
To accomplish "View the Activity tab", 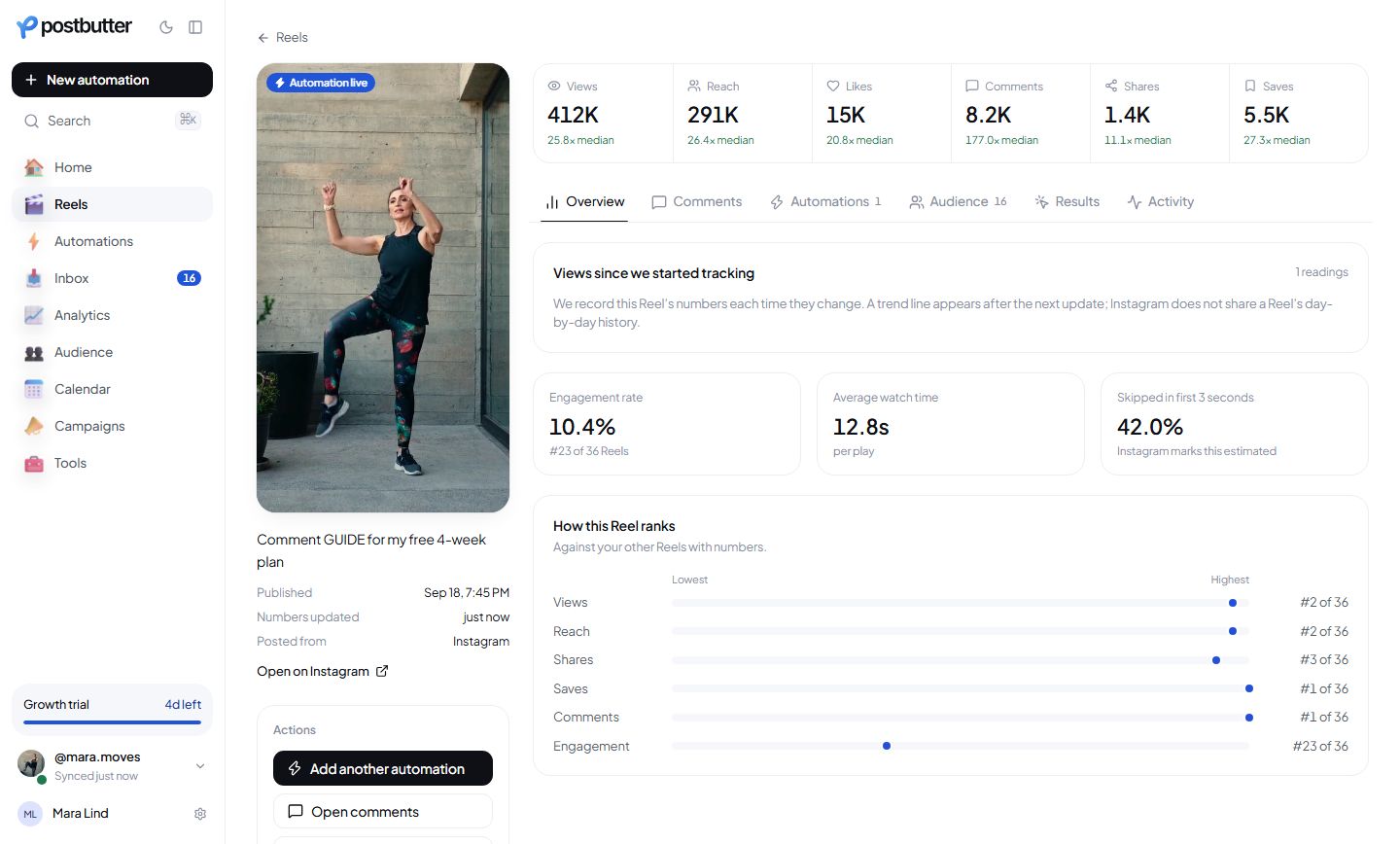I will point(1160,201).
